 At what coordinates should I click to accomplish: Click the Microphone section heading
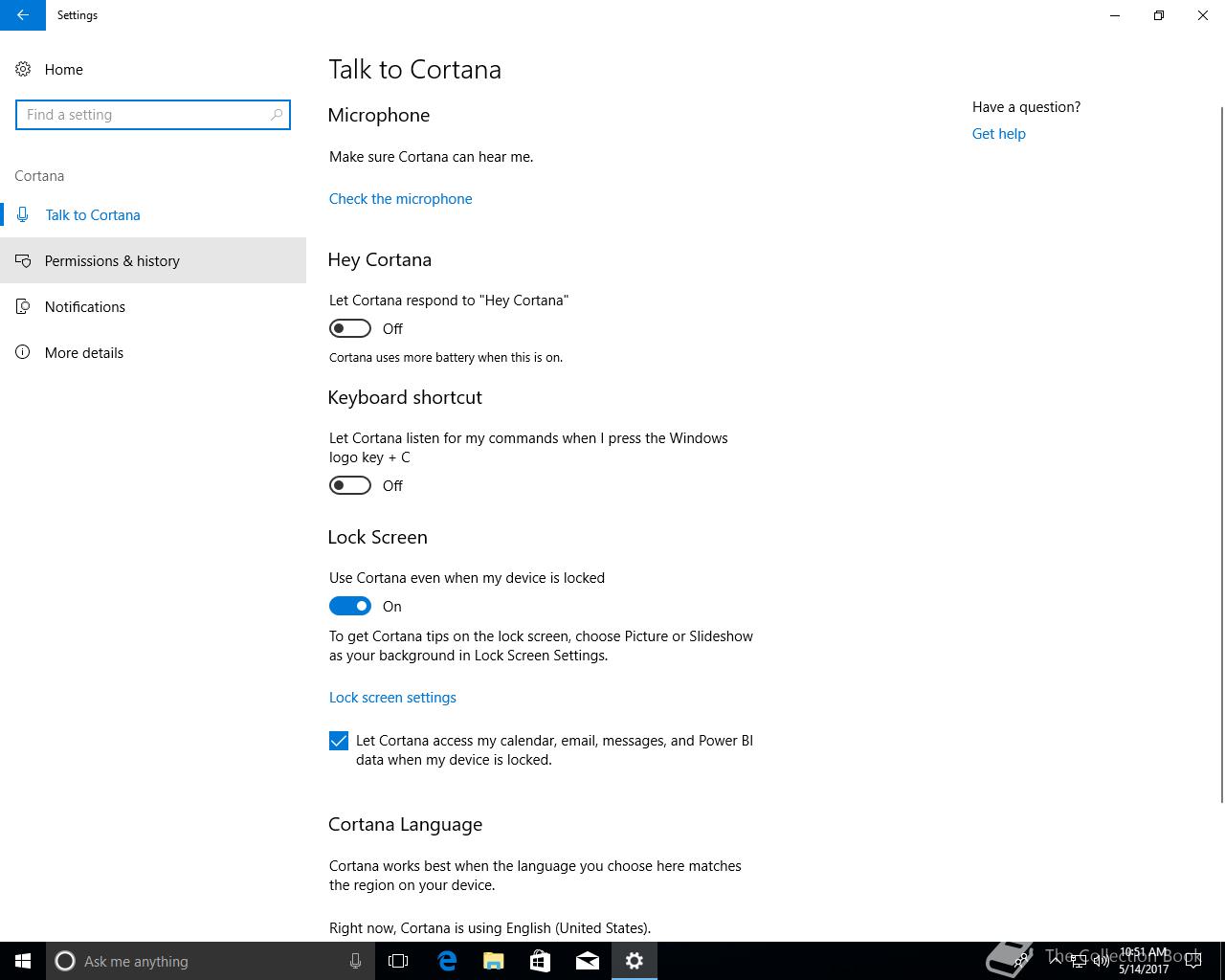[379, 115]
